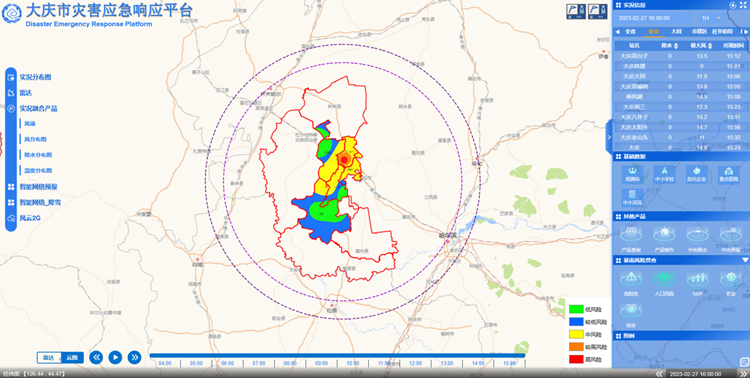Play the timeline animation
This screenshot has width=750, height=378.
115,357
